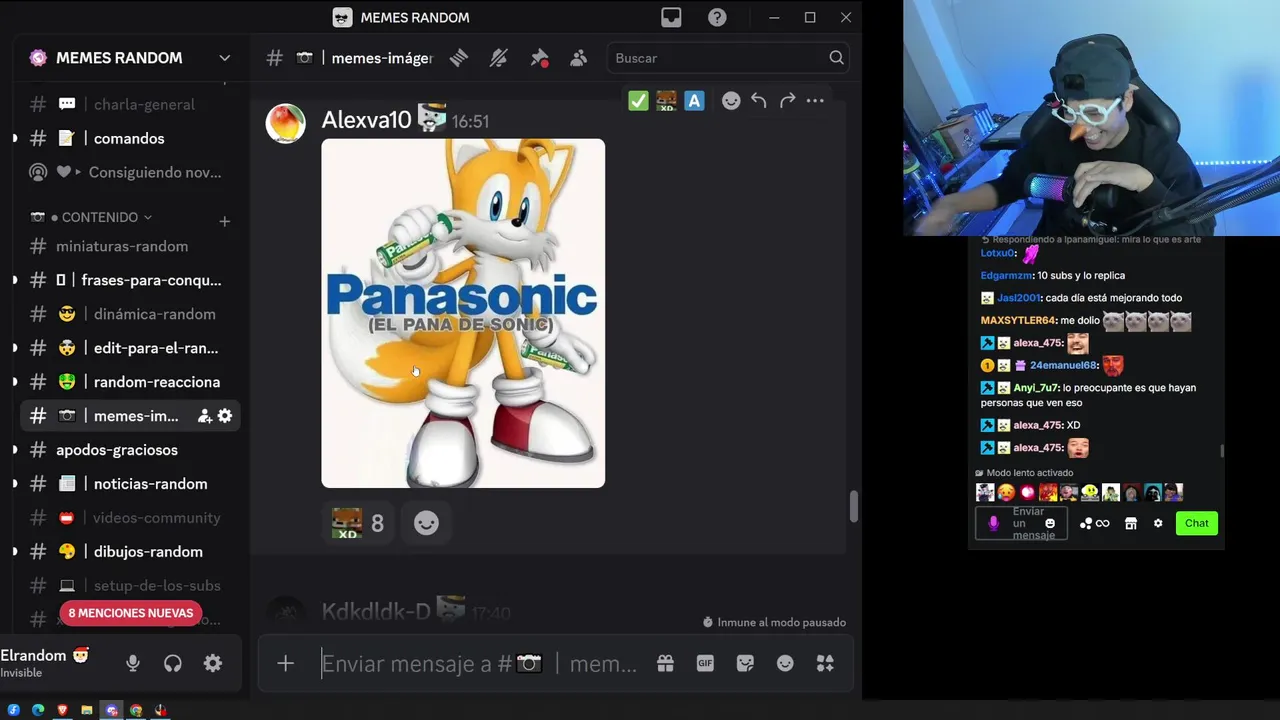The height and width of the screenshot is (720, 1280).
Task: Open Alexva10 user avatar
Action: click(285, 123)
